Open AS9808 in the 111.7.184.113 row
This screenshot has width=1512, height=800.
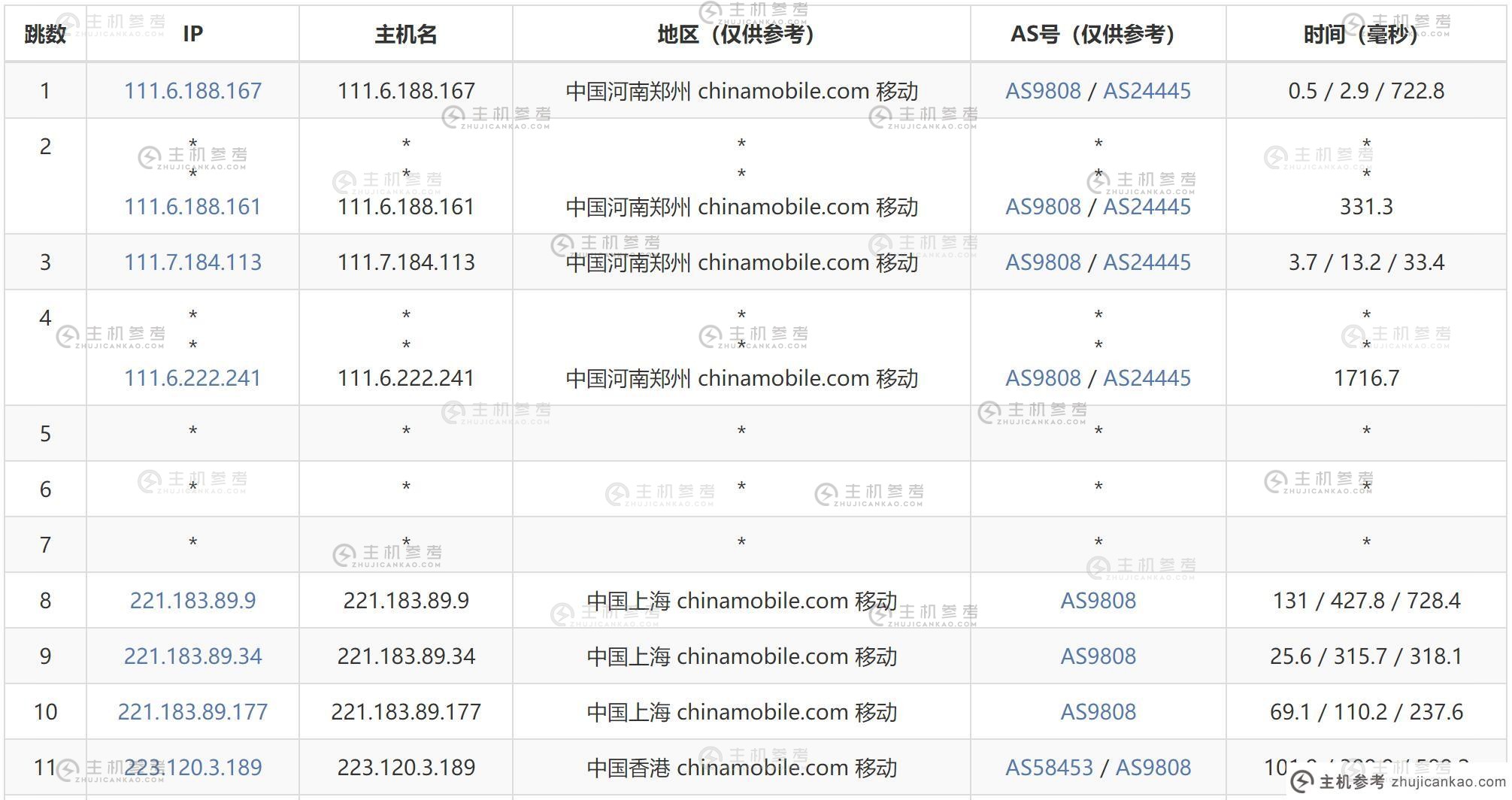coord(1043,262)
